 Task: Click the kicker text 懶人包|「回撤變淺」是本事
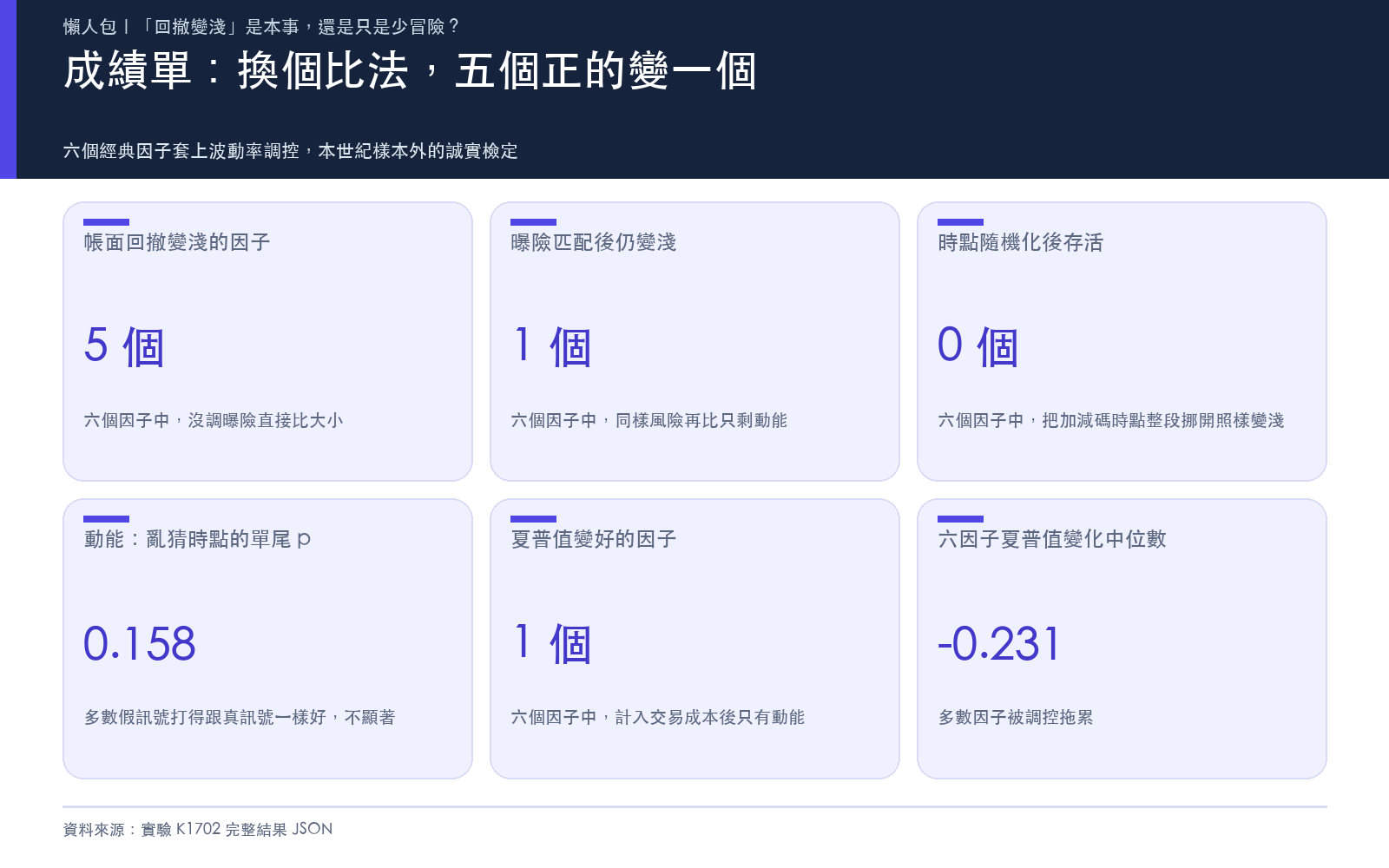[181, 27]
